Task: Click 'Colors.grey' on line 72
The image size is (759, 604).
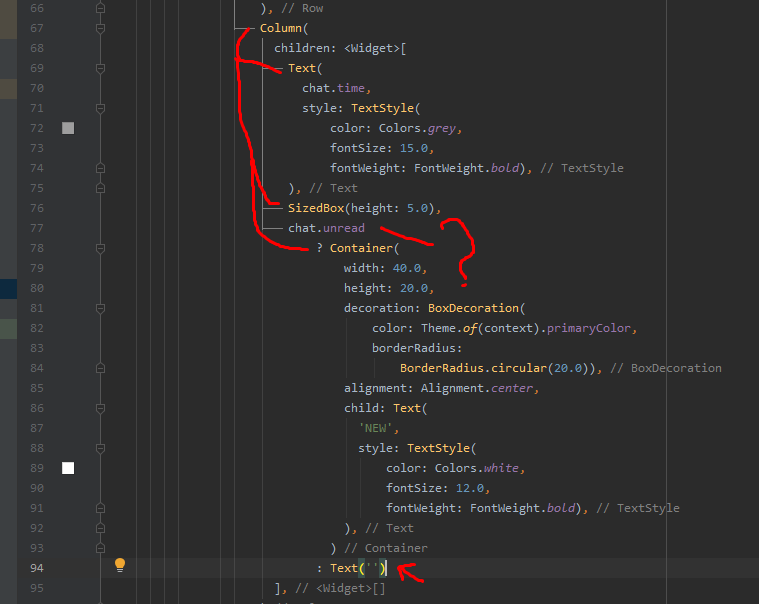Action: pyautogui.click(x=417, y=128)
